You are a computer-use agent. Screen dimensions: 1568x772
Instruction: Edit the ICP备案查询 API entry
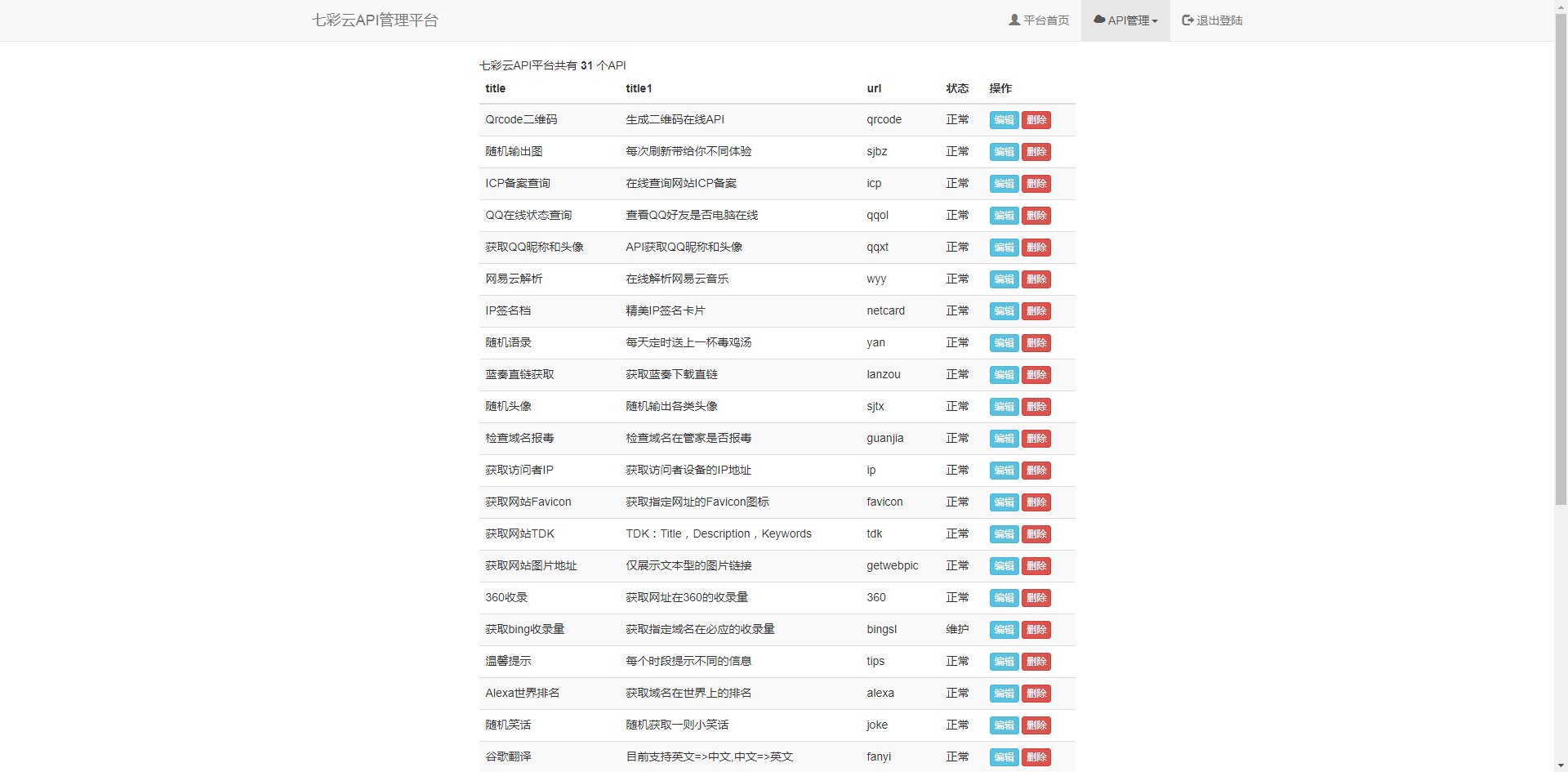tap(1003, 184)
